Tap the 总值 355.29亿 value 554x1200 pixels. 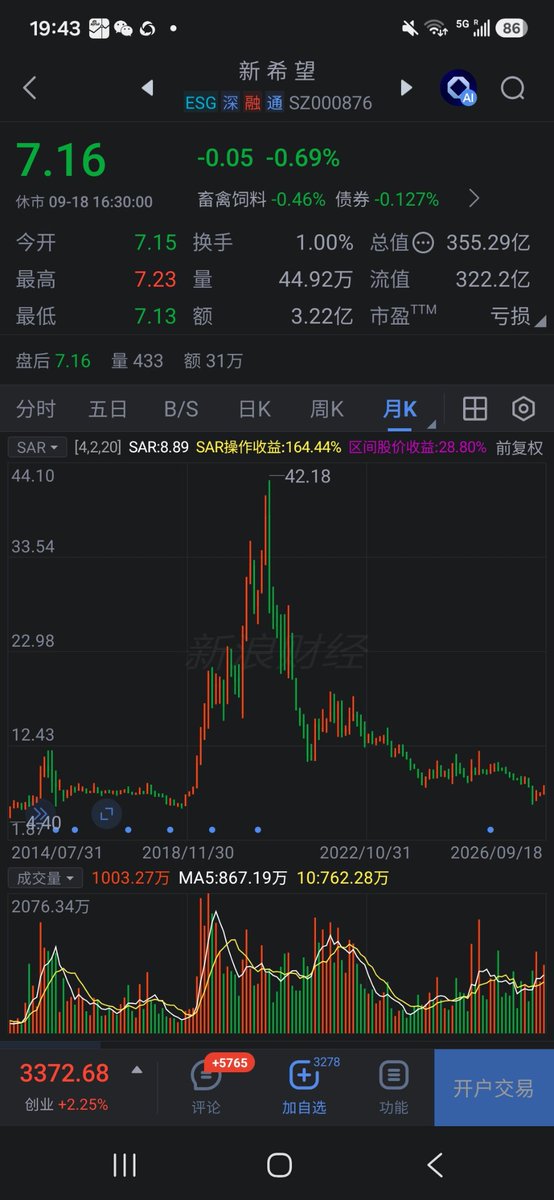click(x=488, y=242)
